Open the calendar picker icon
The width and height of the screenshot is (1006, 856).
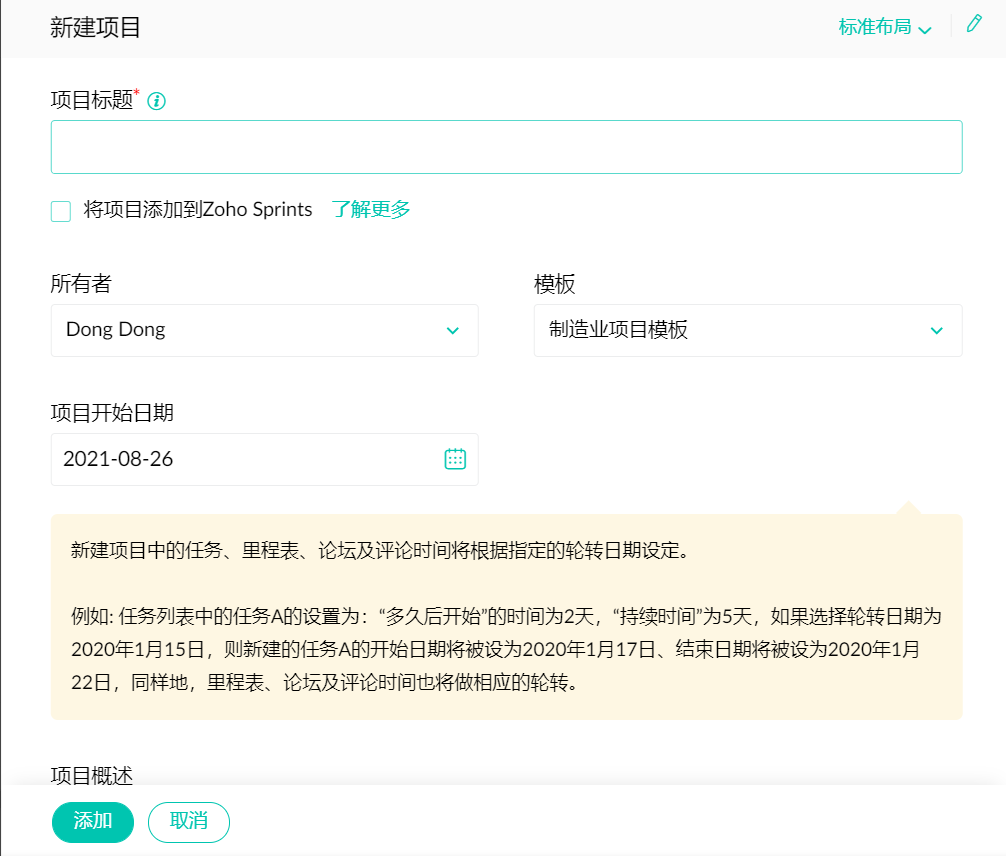tap(455, 459)
